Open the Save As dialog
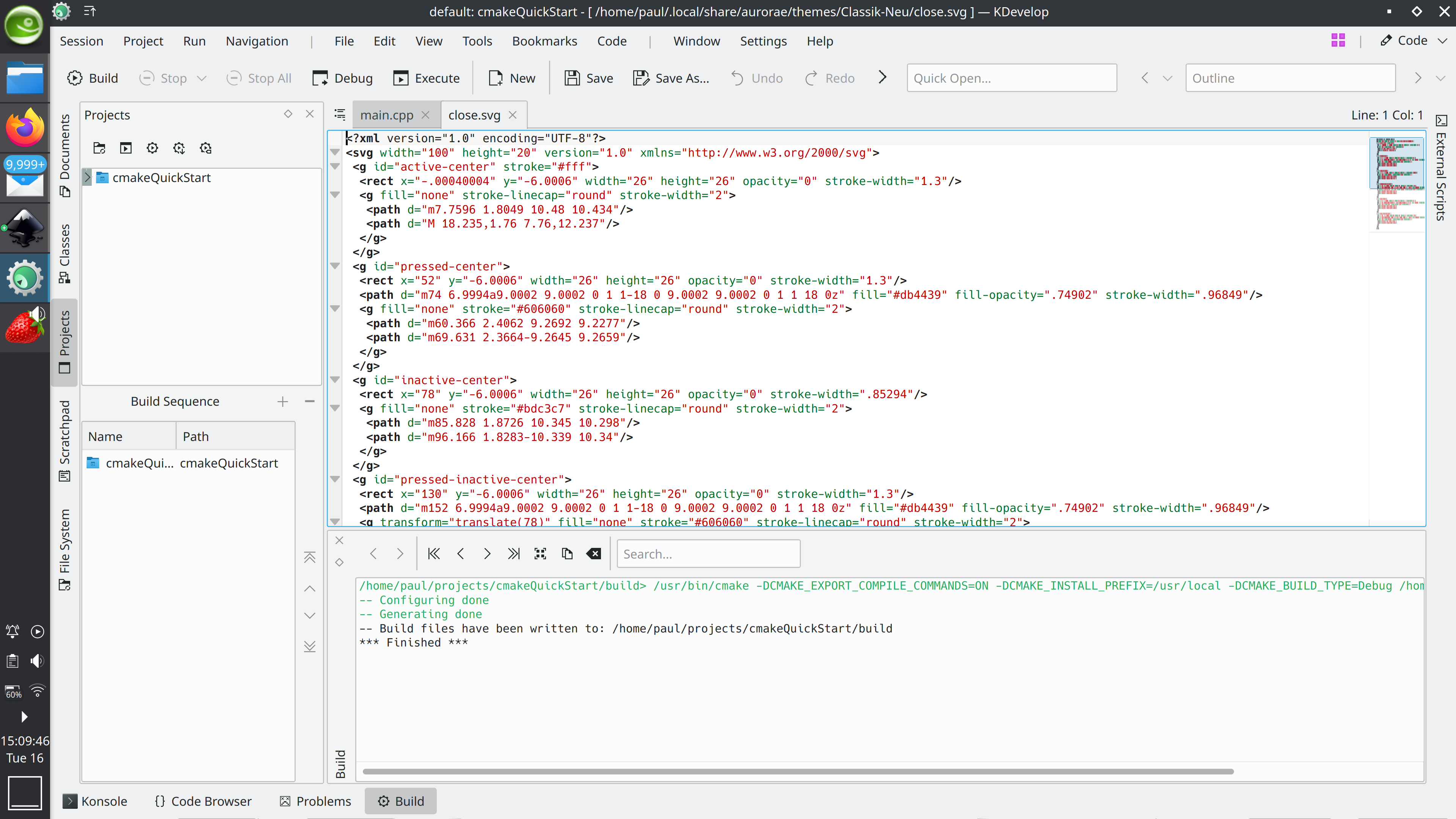Viewport: 1456px width, 819px height. pos(671,78)
